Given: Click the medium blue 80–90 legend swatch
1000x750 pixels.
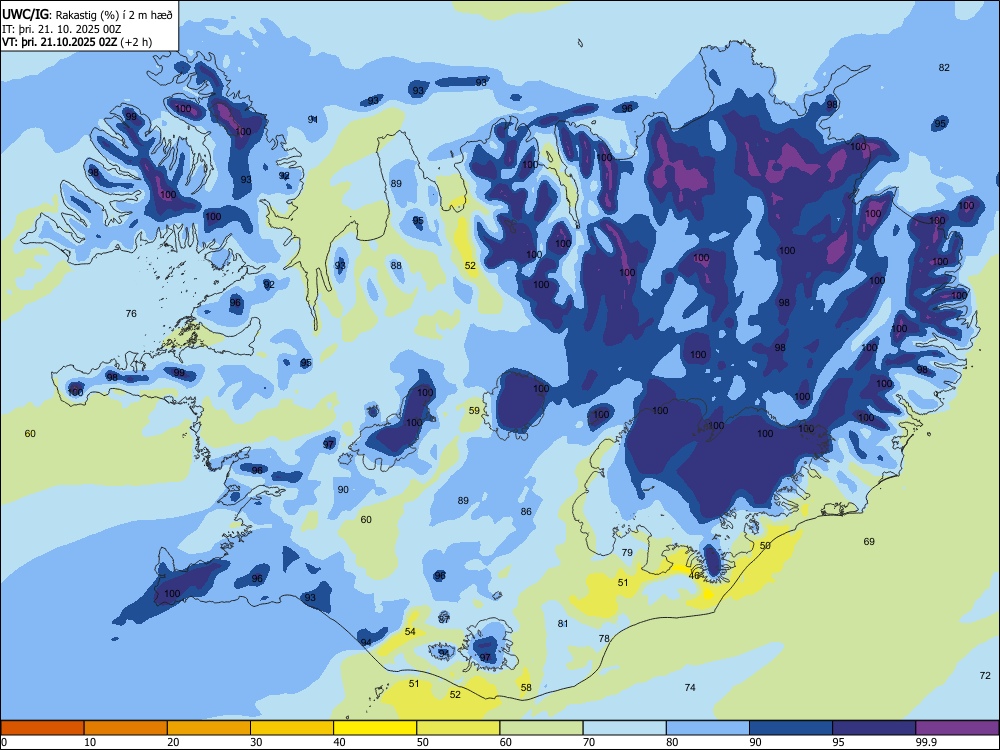Looking at the screenshot, I should tap(708, 728).
